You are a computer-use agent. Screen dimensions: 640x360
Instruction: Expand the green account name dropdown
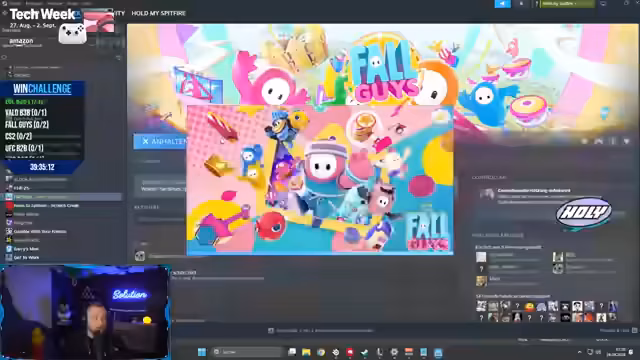click(567, 4)
